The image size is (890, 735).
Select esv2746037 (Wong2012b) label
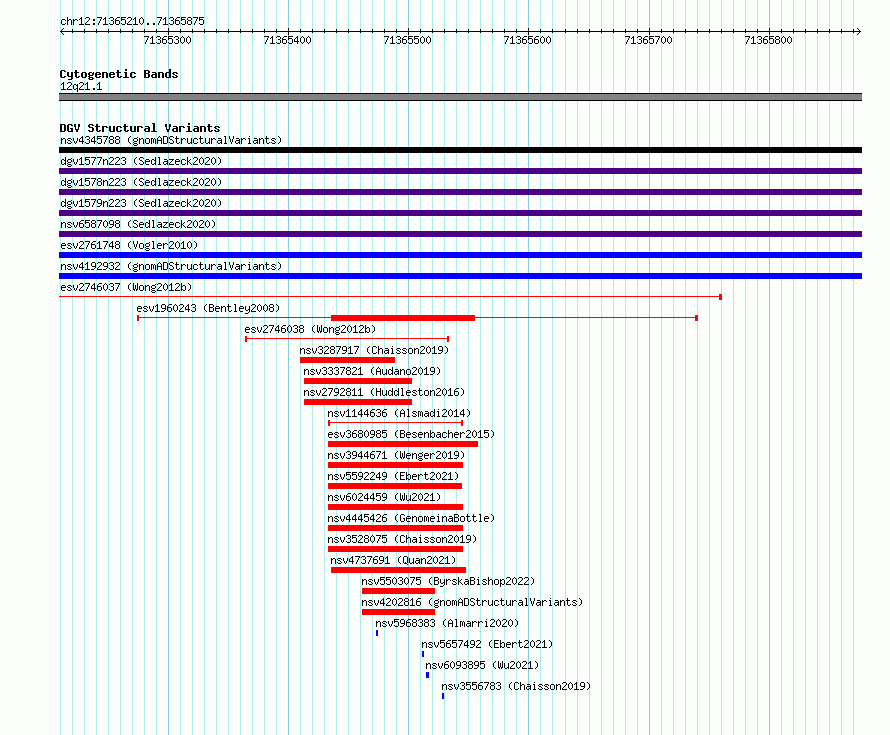[126, 287]
